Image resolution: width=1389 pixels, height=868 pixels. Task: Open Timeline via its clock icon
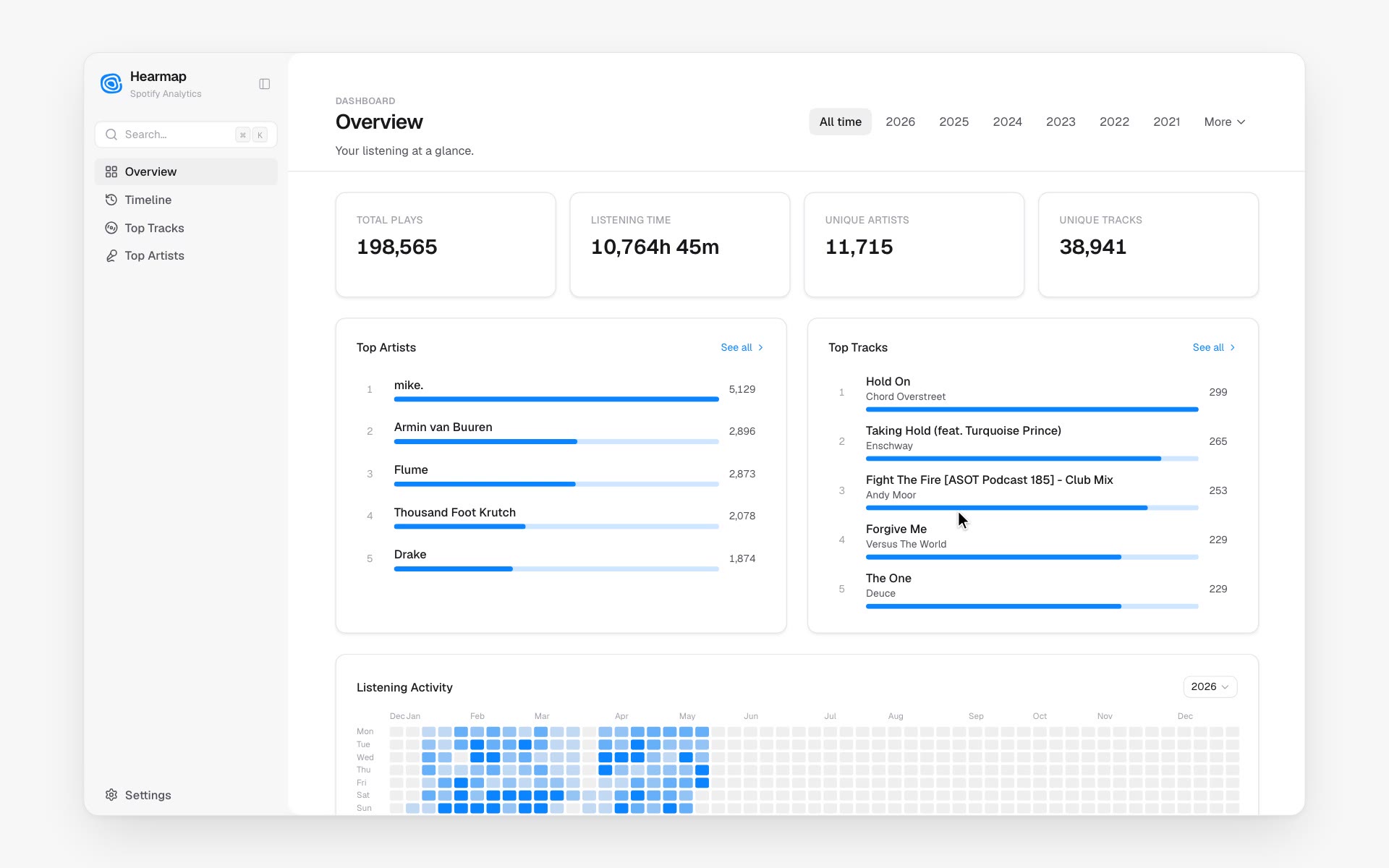coord(111,200)
